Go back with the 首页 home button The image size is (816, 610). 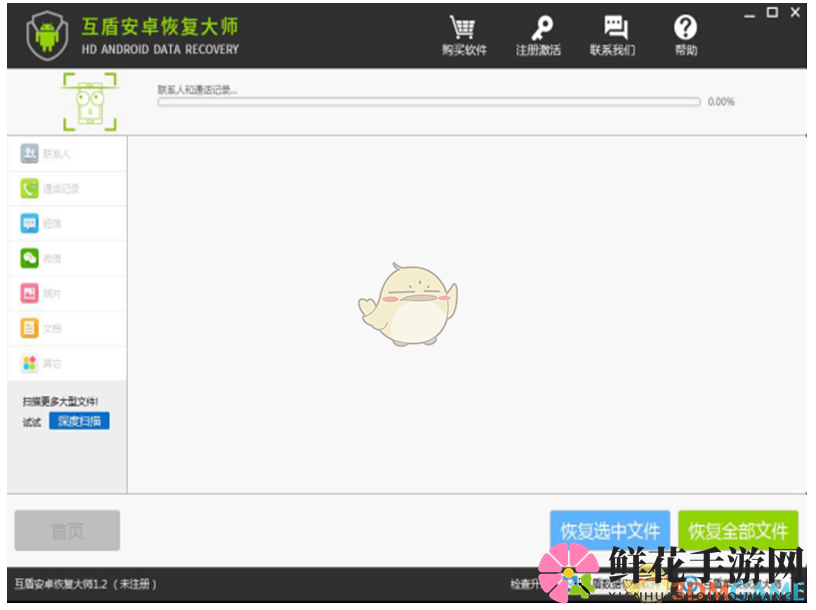[67, 530]
